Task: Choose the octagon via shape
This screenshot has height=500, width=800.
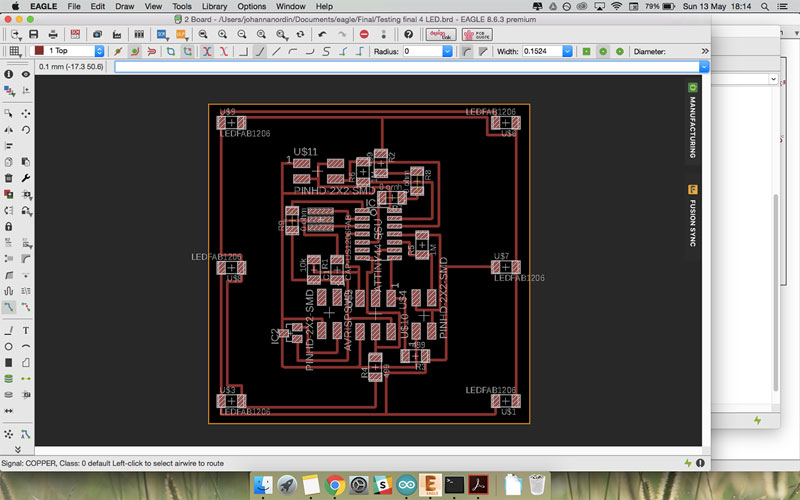Action: (x=619, y=52)
